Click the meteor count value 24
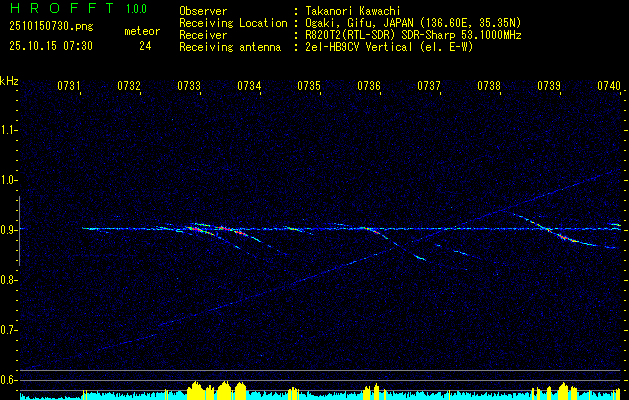 (145, 46)
